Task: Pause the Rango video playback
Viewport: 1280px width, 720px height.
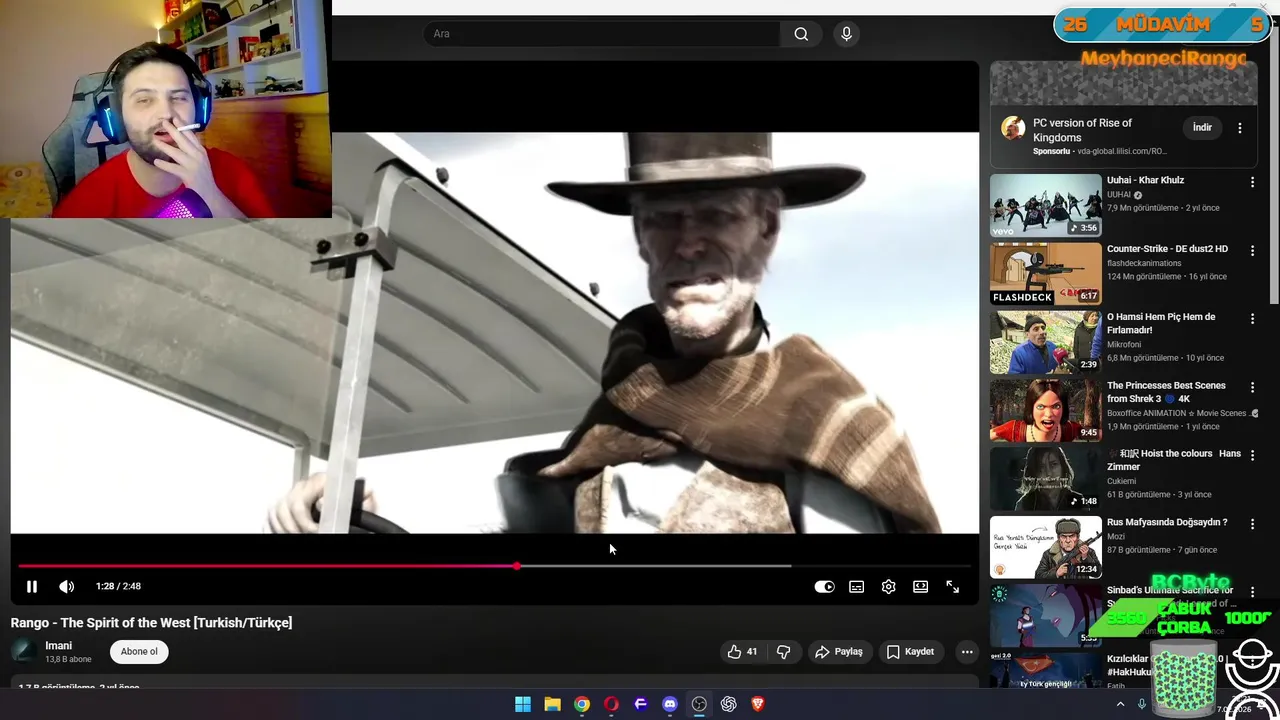Action: (x=31, y=587)
